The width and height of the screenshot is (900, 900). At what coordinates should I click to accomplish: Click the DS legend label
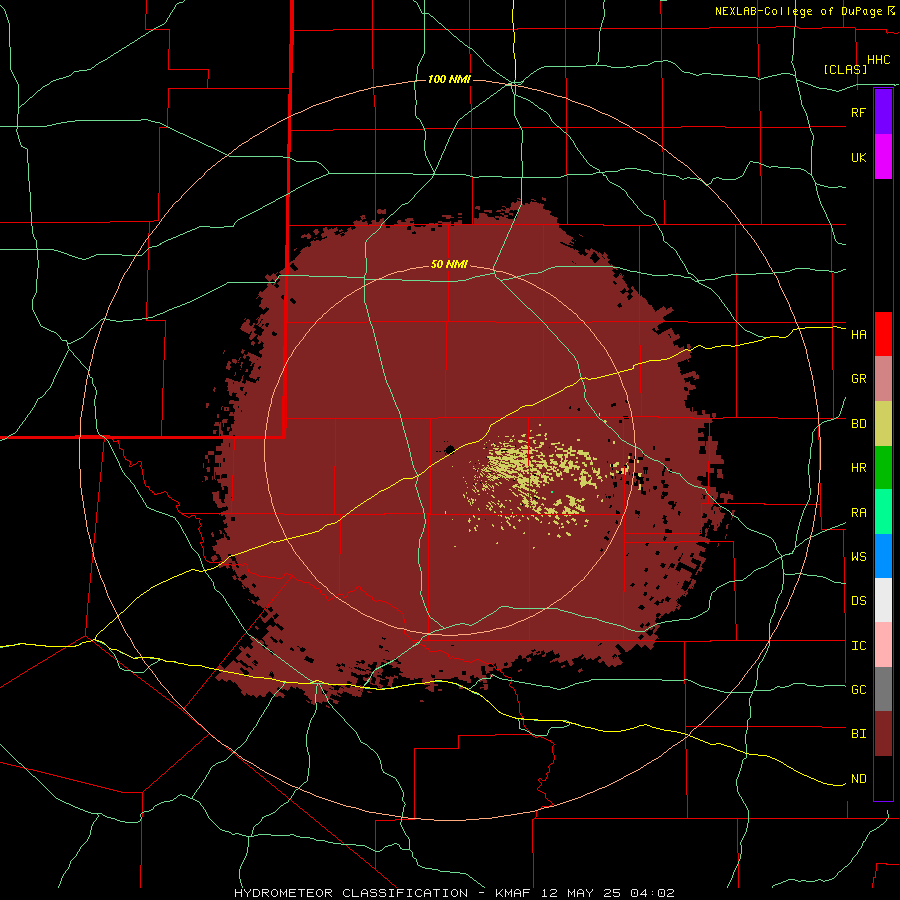click(858, 601)
